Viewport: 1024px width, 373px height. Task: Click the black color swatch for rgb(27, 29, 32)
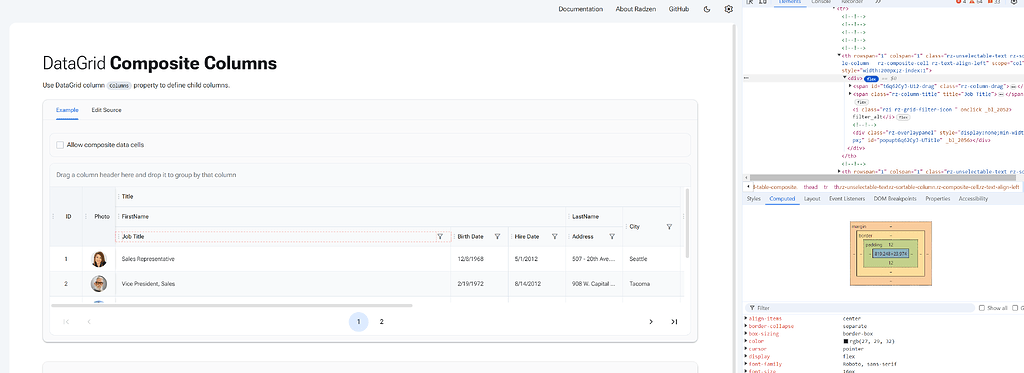coord(845,341)
